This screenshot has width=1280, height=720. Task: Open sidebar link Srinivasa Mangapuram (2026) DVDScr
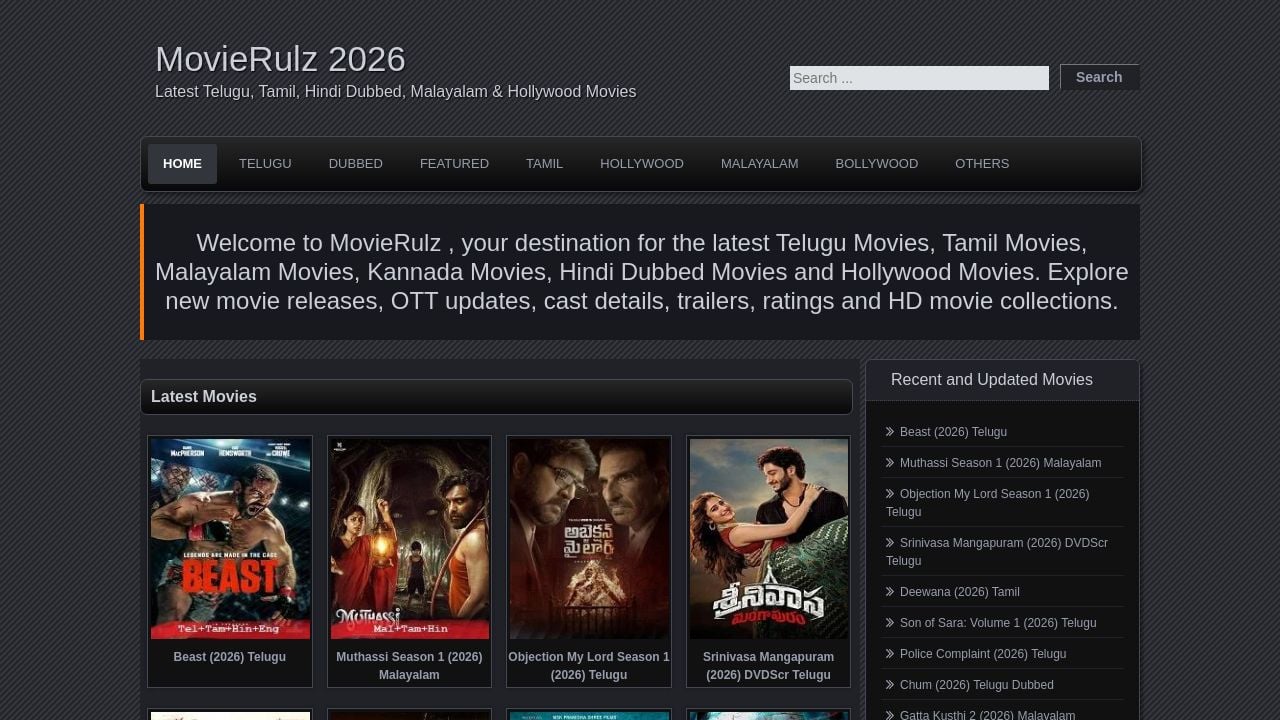[997, 552]
